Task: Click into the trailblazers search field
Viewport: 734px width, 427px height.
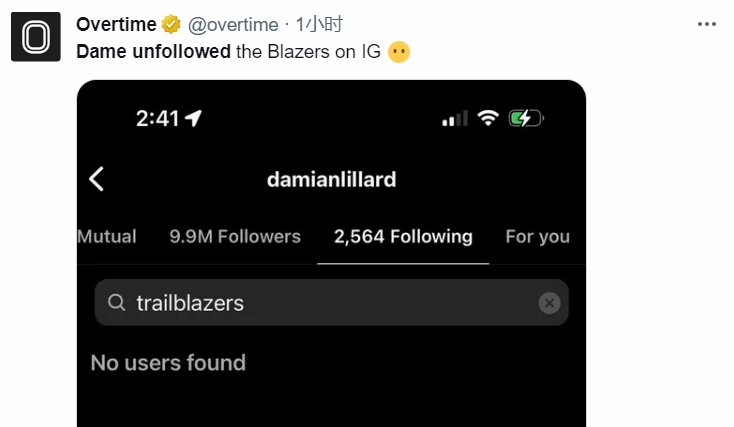Action: (331, 302)
